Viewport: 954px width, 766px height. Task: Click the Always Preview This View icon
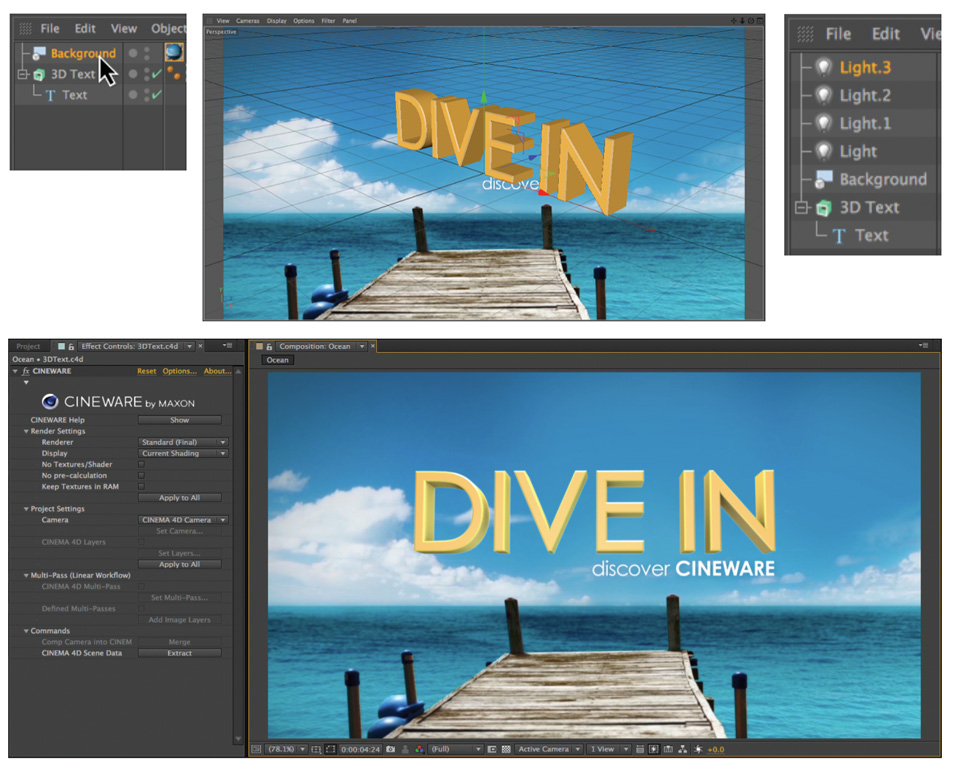[x=256, y=750]
